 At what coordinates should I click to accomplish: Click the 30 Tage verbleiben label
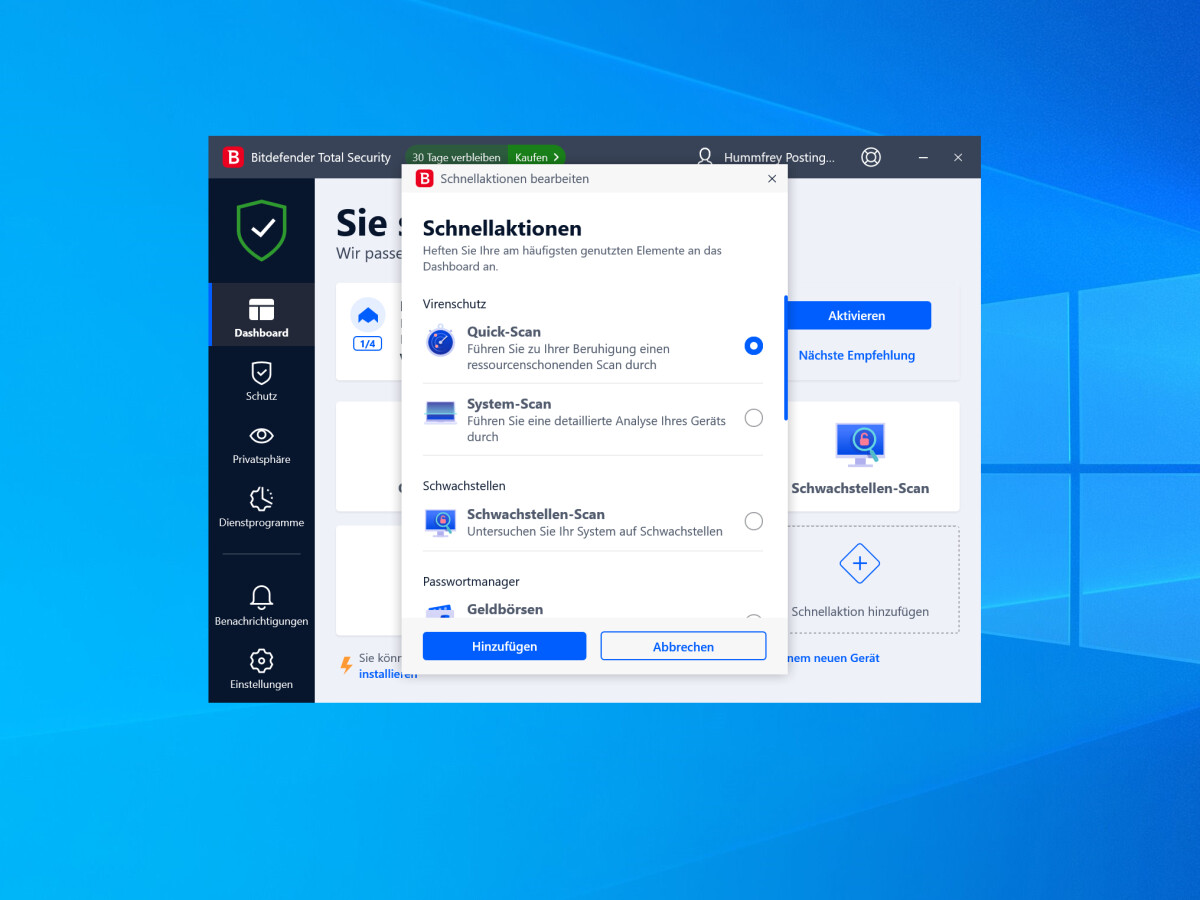point(457,157)
